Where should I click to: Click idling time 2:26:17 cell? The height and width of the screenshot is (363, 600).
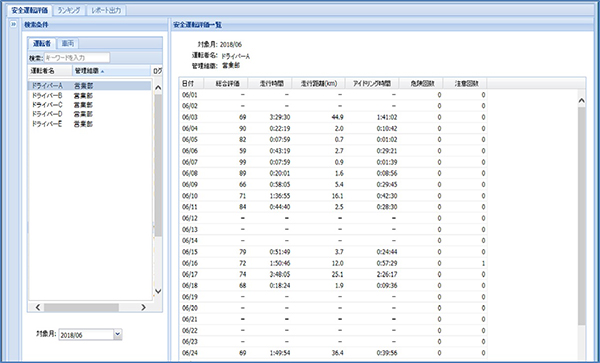click(x=387, y=275)
